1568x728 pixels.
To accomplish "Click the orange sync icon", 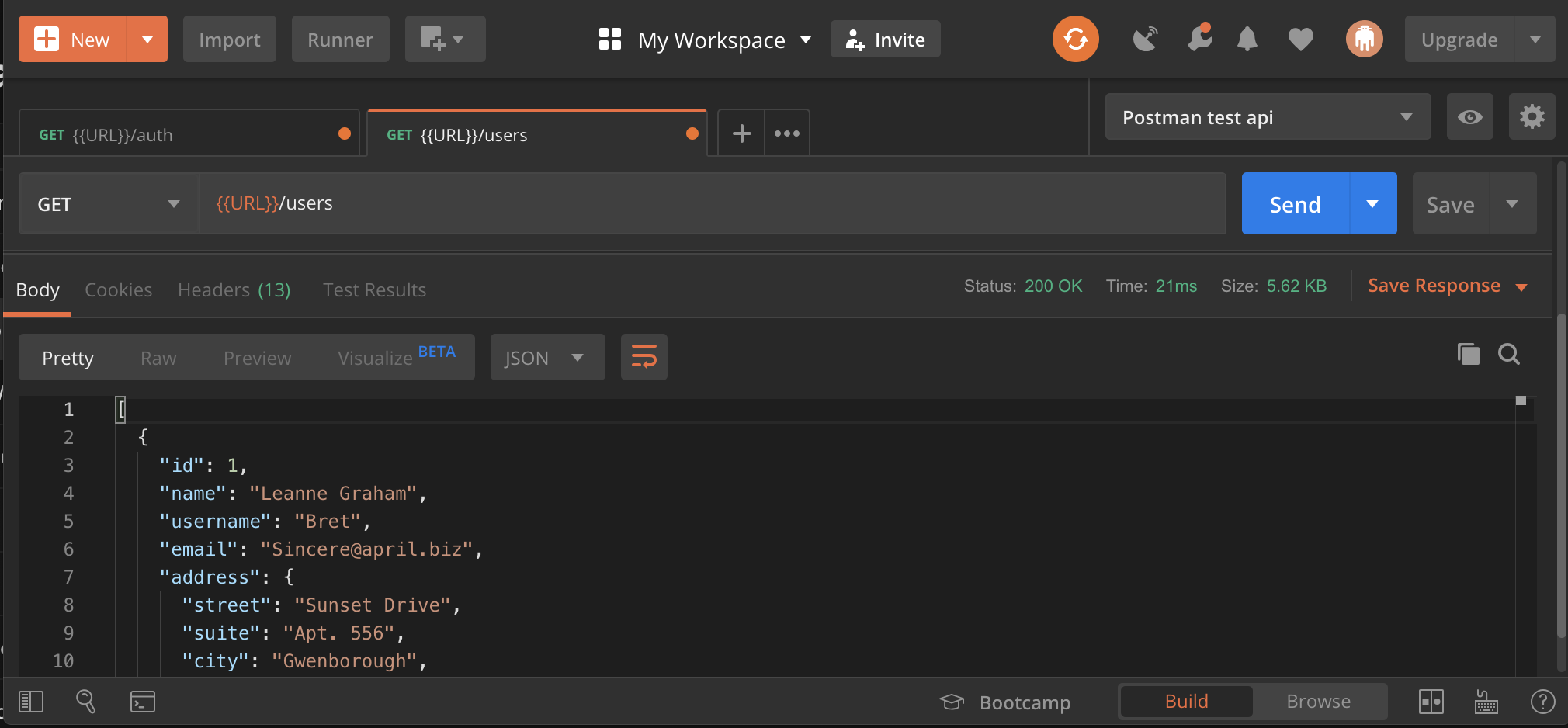I will point(1076,39).
